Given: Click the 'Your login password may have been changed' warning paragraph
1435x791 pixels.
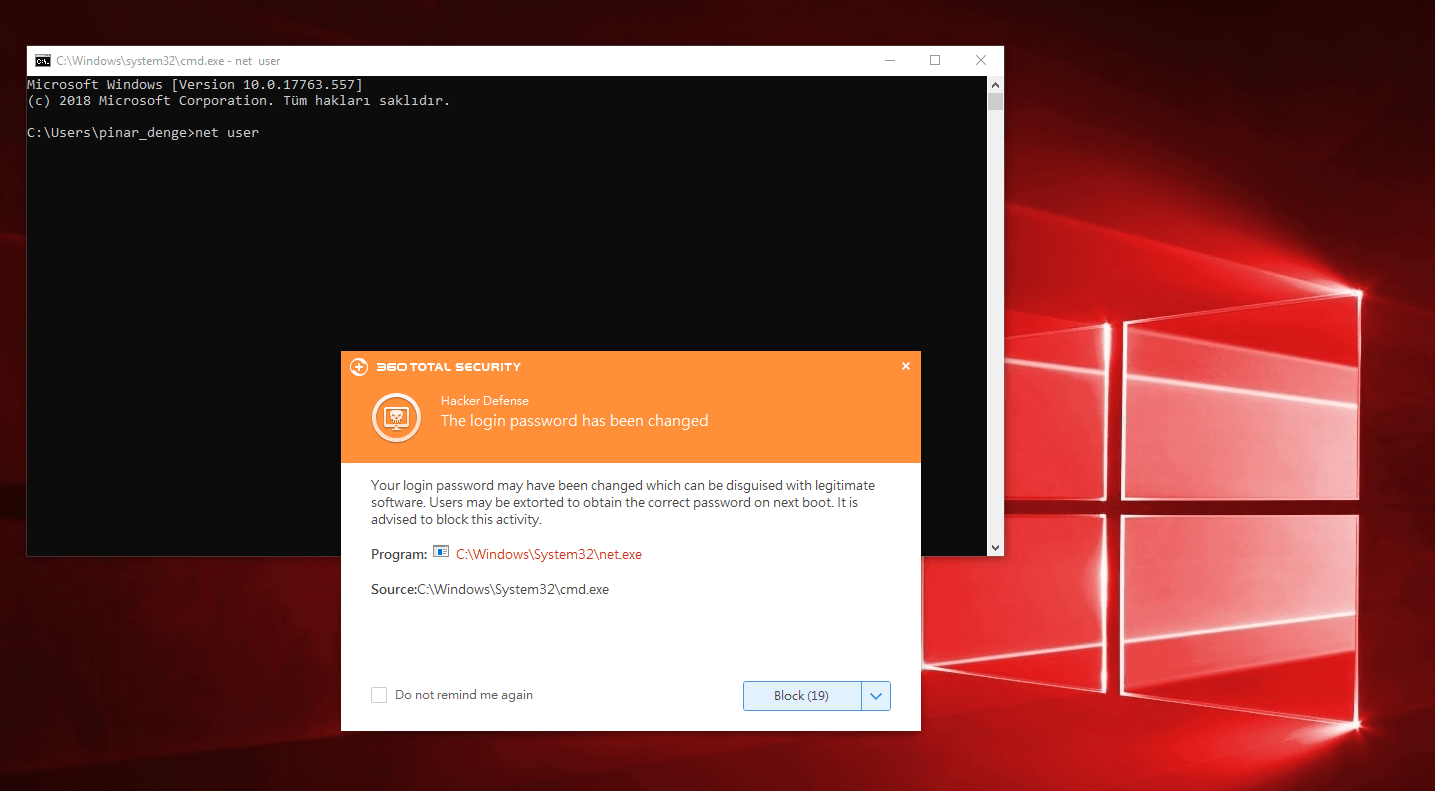Looking at the screenshot, I should (623, 503).
